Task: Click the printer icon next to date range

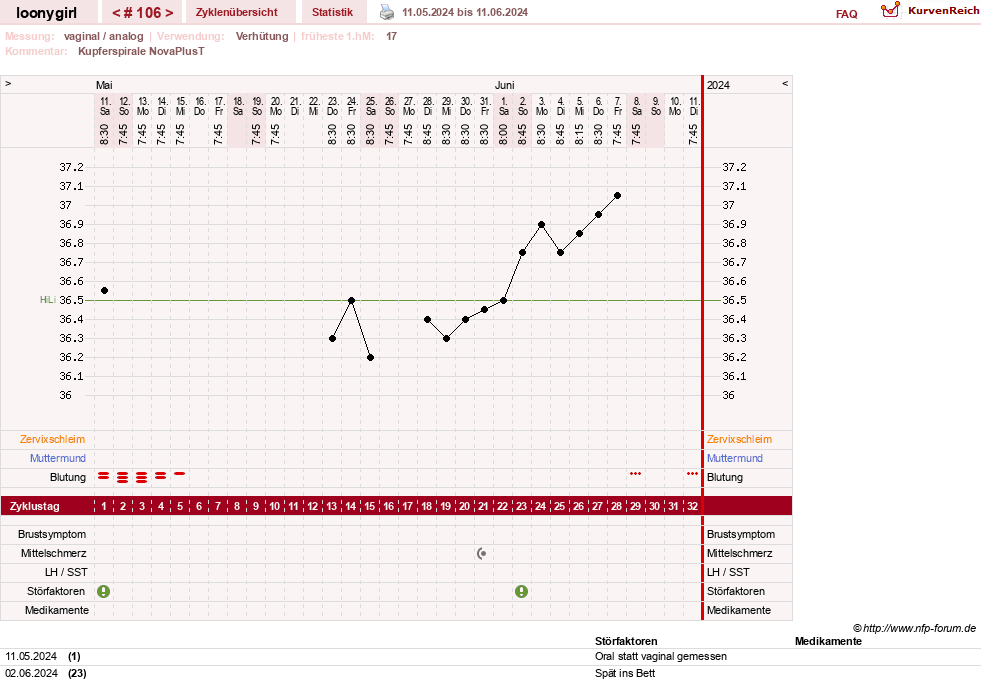Action: (x=387, y=12)
